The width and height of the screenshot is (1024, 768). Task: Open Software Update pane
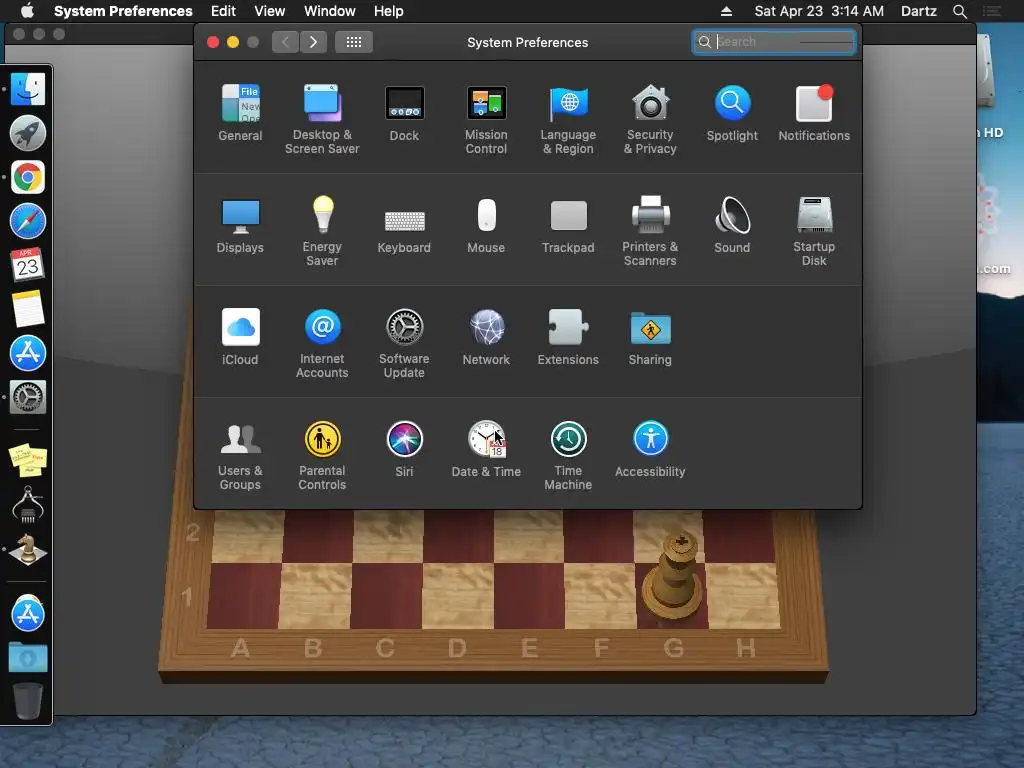click(404, 344)
